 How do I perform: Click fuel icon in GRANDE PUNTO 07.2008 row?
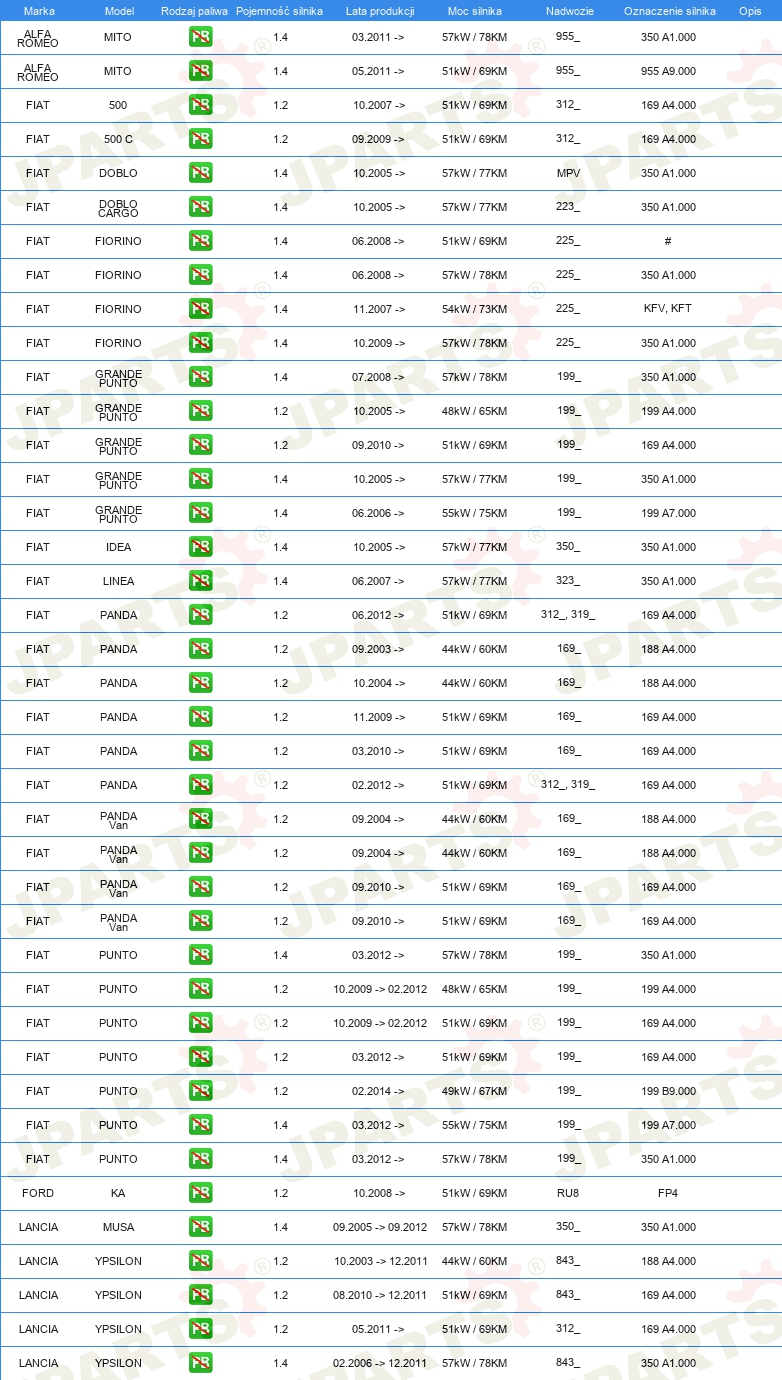pyautogui.click(x=200, y=378)
